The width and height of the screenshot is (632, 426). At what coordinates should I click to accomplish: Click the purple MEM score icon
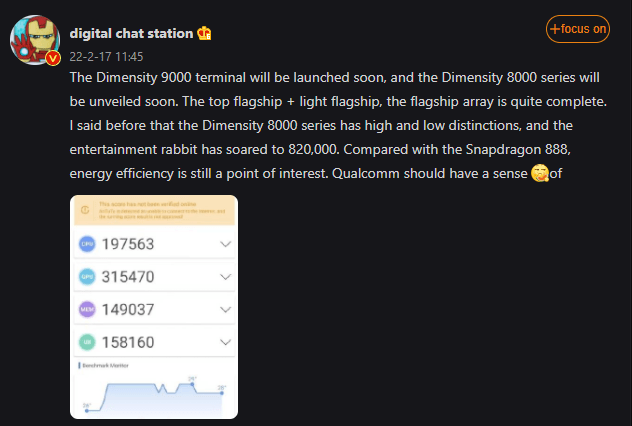tap(86, 309)
